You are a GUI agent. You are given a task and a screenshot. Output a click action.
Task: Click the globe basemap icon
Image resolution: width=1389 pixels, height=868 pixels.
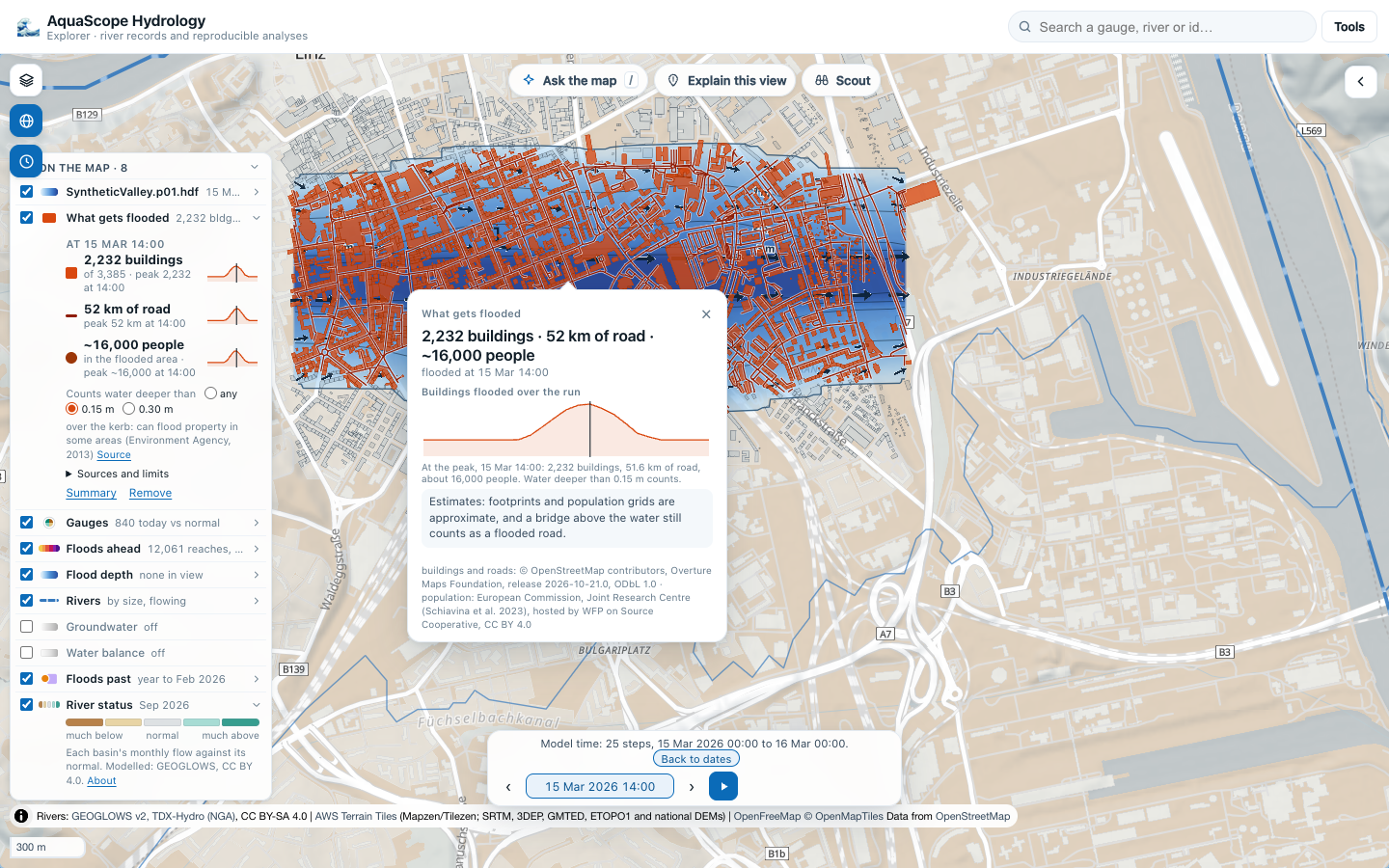pos(26,121)
